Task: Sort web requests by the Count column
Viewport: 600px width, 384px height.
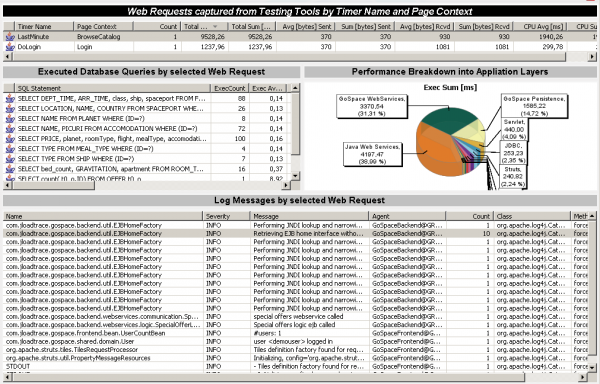Action: click(x=157, y=26)
